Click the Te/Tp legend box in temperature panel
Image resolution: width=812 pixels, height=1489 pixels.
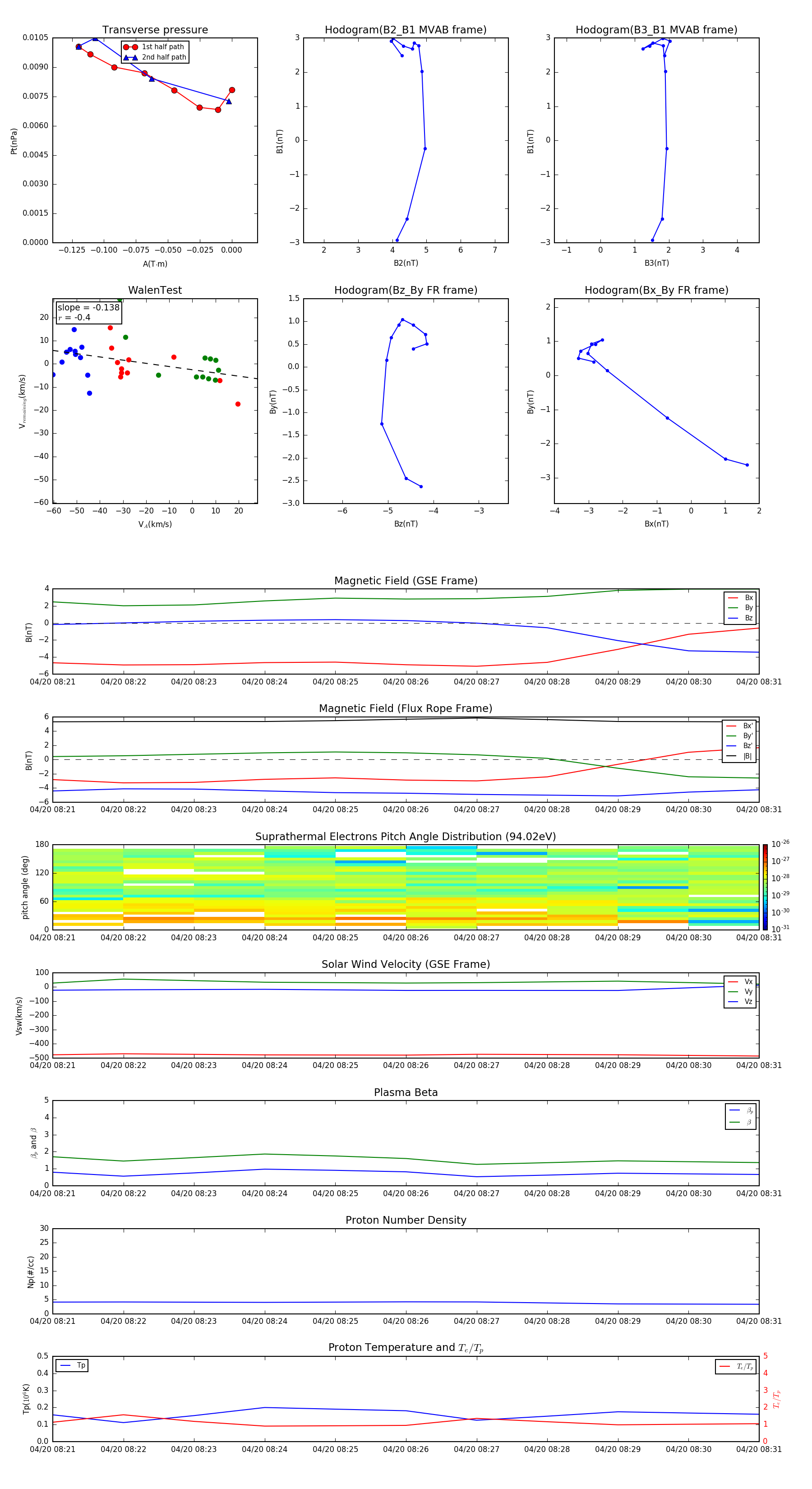[736, 1366]
